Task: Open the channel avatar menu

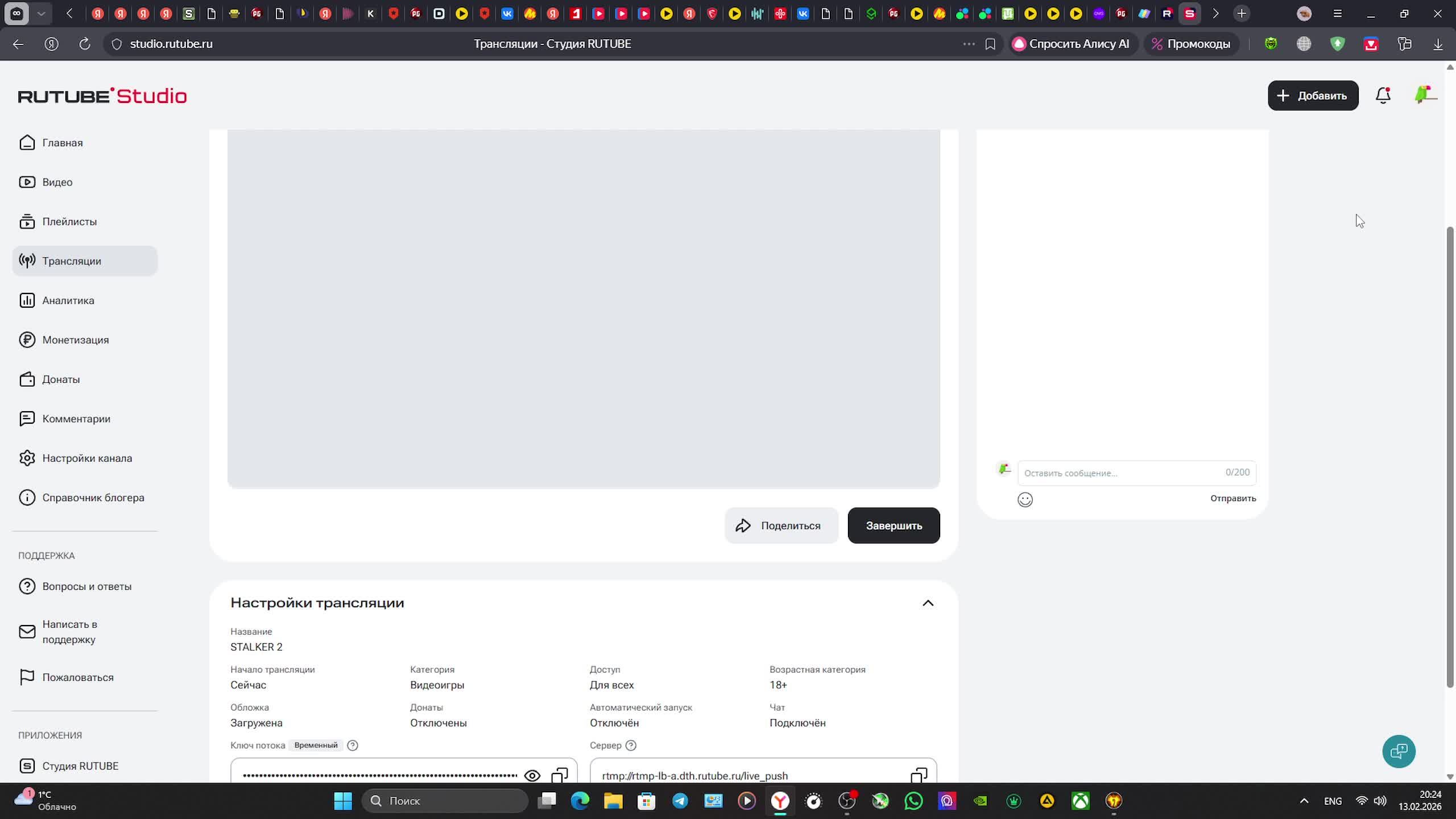Action: 1425,94
